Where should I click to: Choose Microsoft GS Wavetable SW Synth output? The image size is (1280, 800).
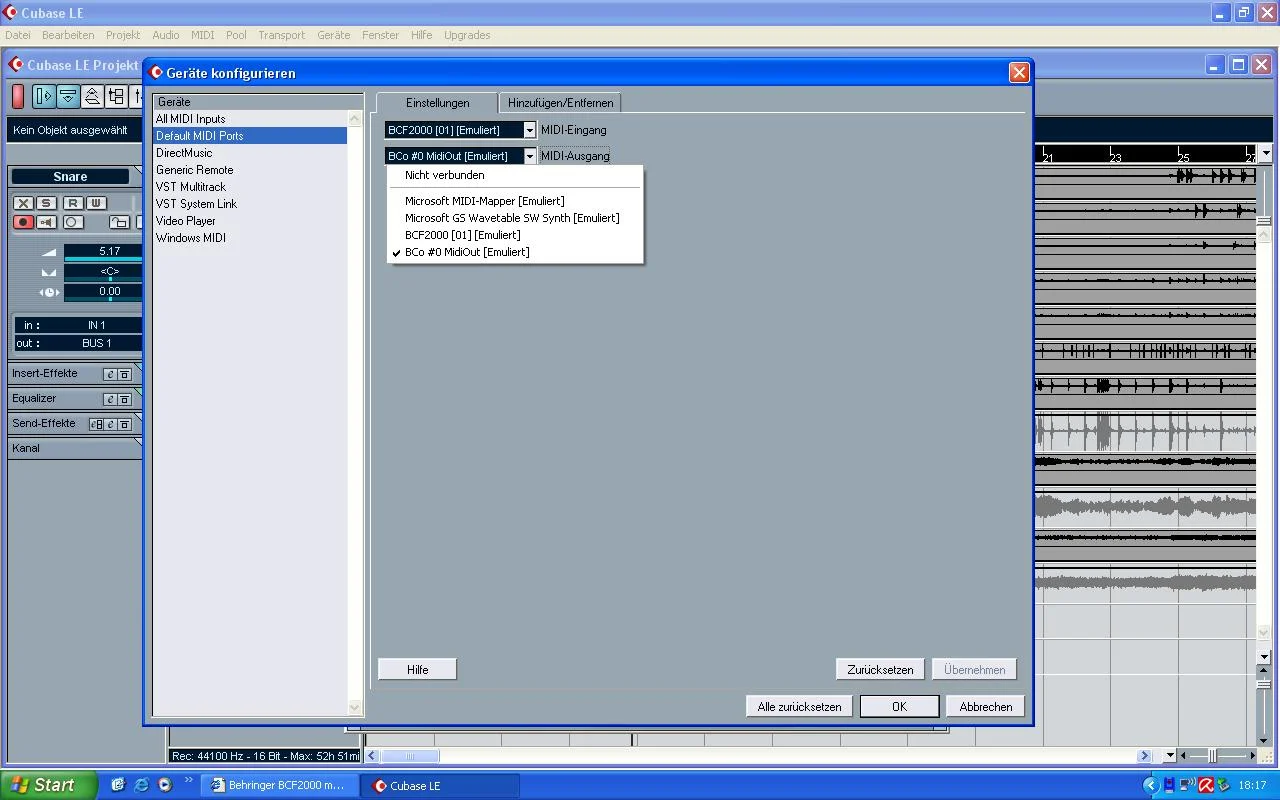515,218
